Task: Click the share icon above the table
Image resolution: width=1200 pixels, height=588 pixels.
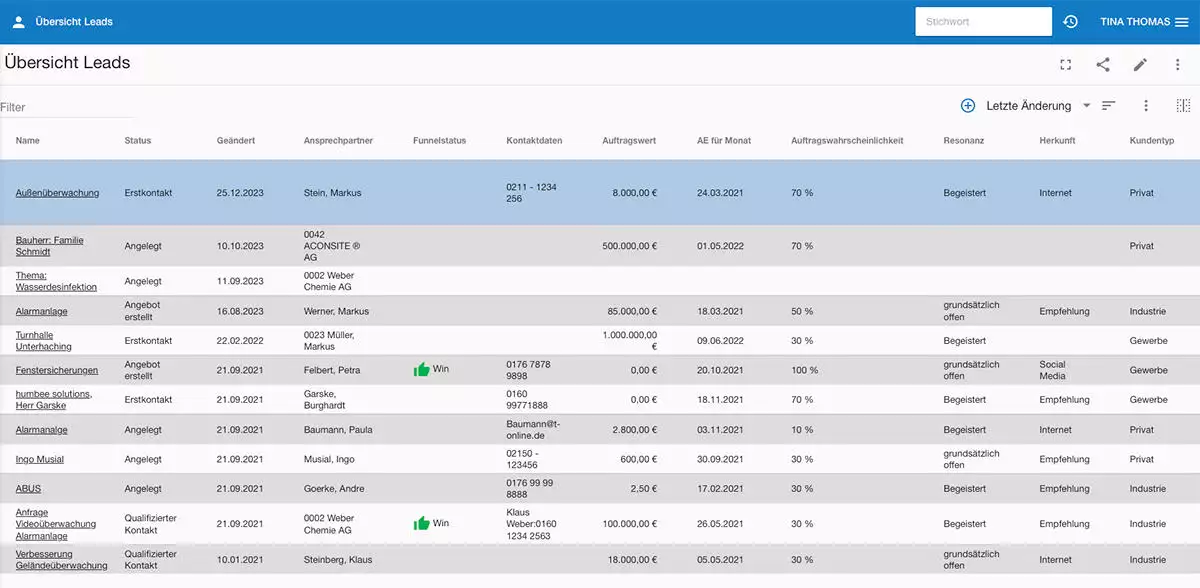Action: 1103,64
